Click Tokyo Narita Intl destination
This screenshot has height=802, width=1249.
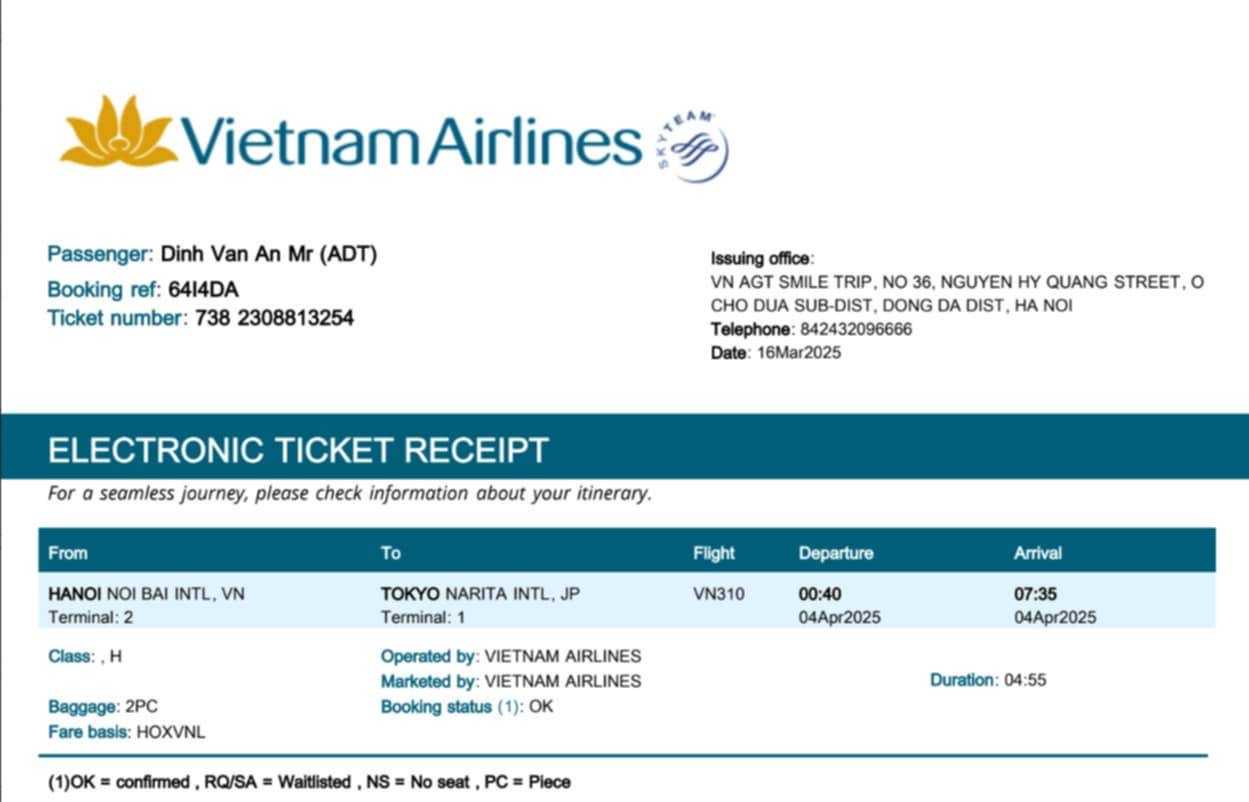480,594
